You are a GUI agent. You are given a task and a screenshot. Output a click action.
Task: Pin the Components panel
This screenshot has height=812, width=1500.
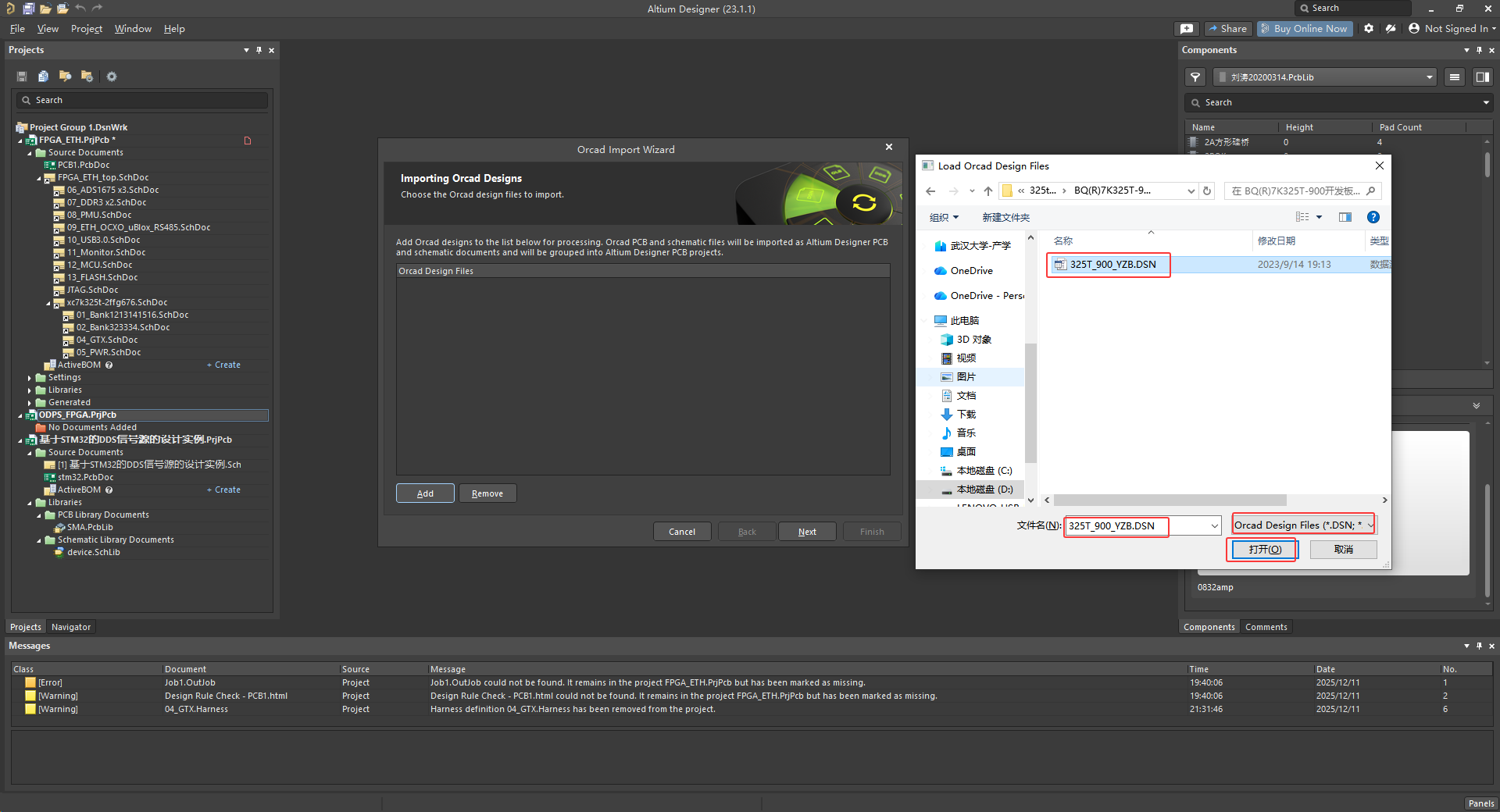1479,50
